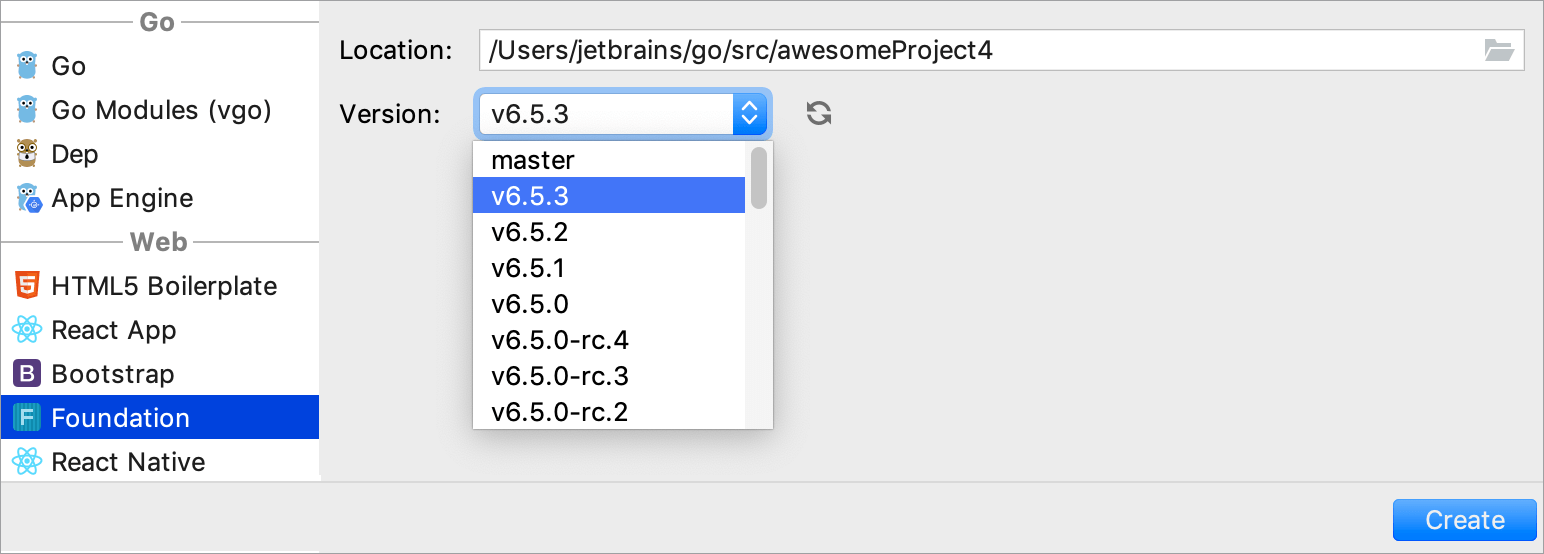
Task: Choose master from the version list
Action: (533, 160)
